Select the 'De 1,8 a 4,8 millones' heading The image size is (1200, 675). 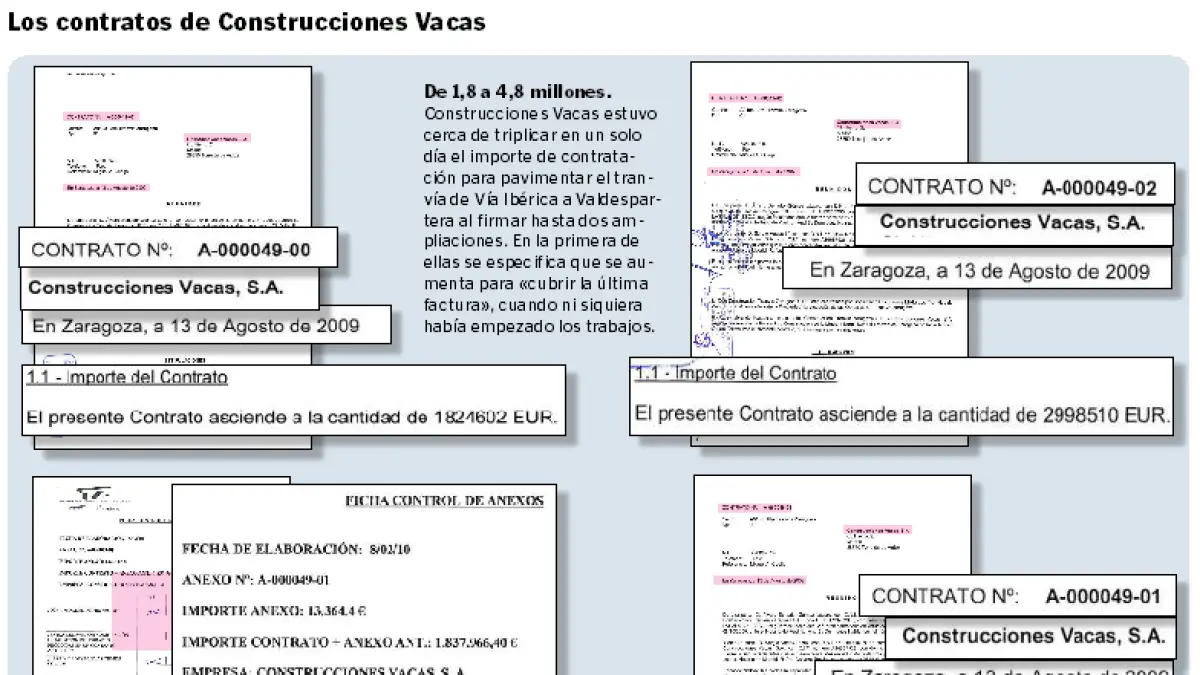(x=517, y=92)
